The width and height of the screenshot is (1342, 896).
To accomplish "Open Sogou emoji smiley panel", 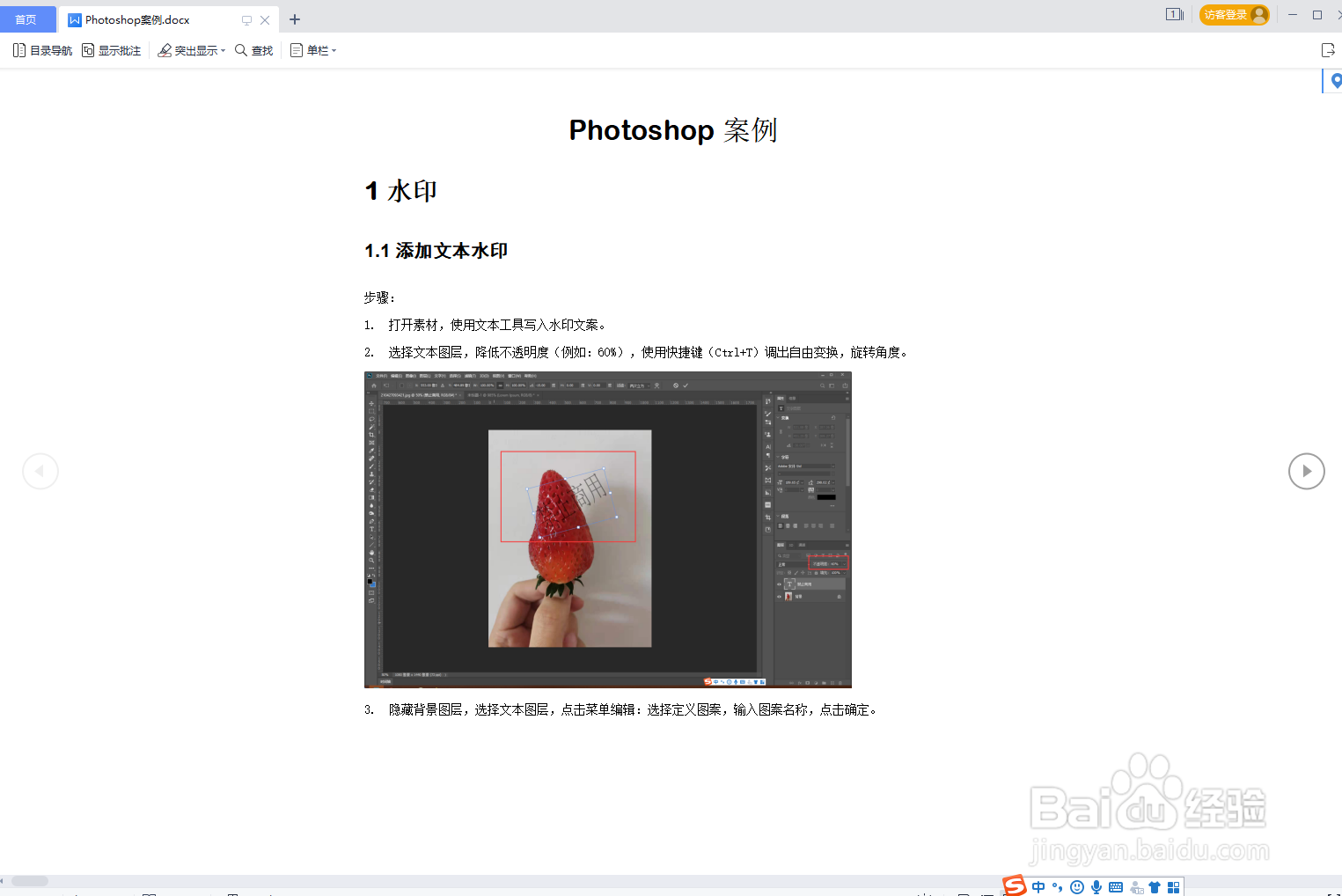I will pyautogui.click(x=1077, y=887).
